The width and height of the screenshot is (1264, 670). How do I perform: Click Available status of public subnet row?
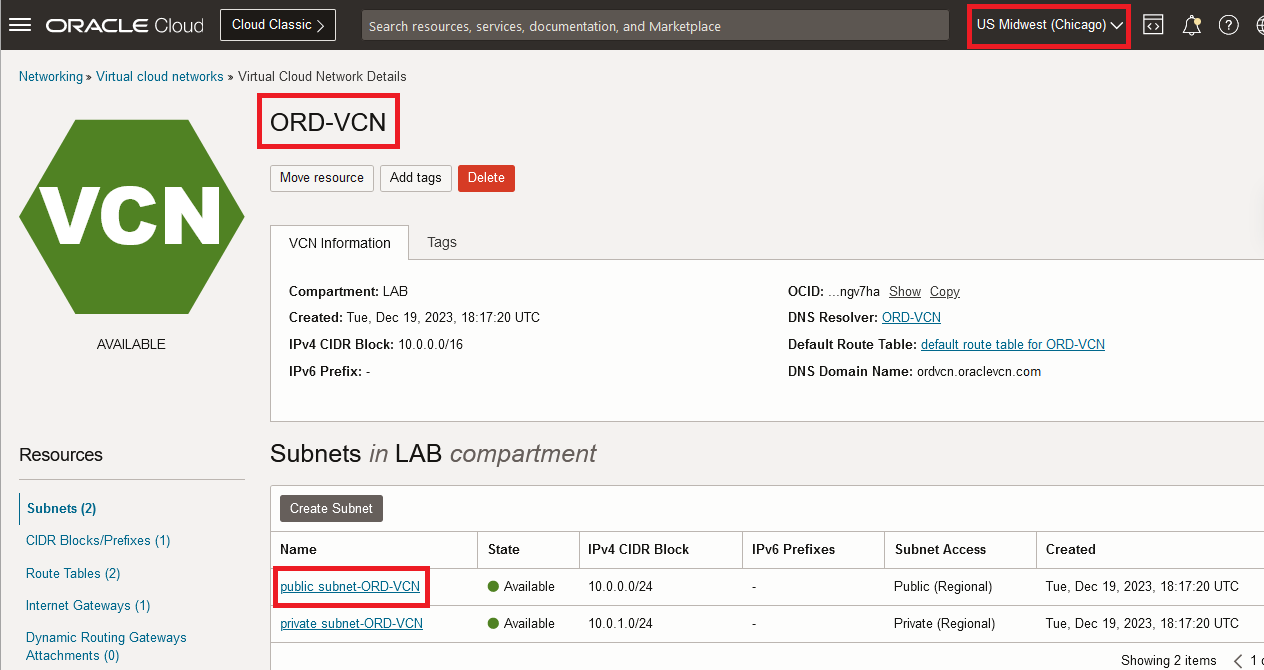pos(521,586)
